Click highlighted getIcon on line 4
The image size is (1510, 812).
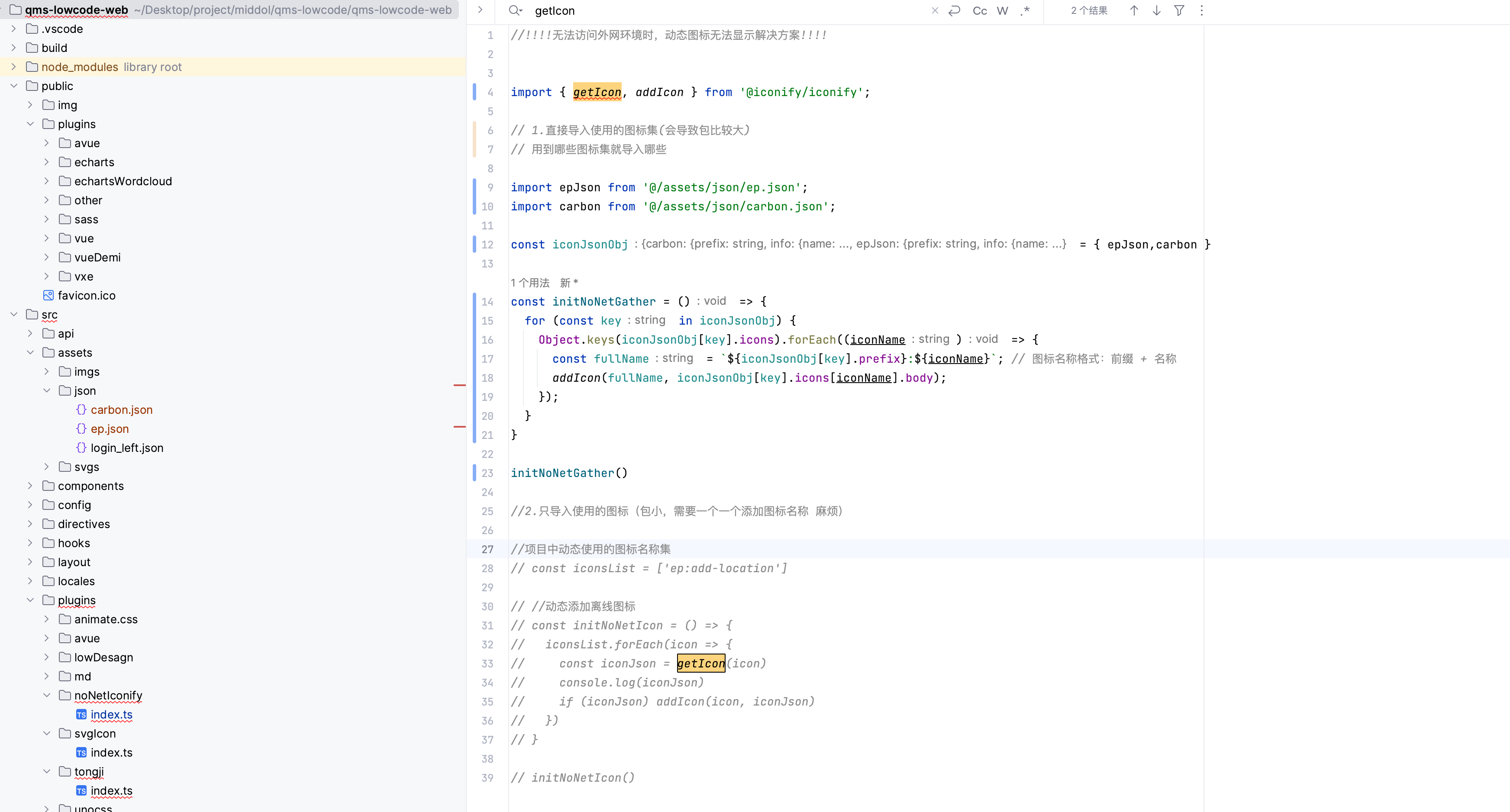(x=597, y=92)
